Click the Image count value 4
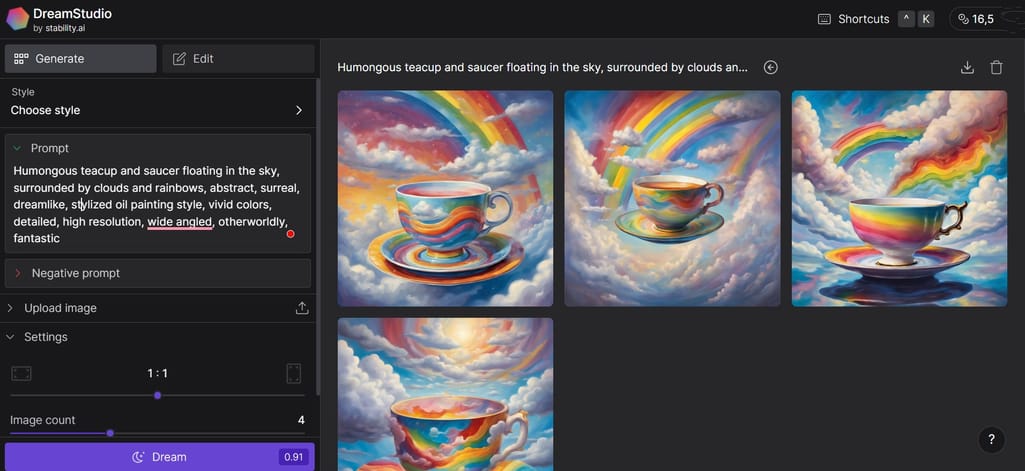1025x471 pixels. coord(301,420)
